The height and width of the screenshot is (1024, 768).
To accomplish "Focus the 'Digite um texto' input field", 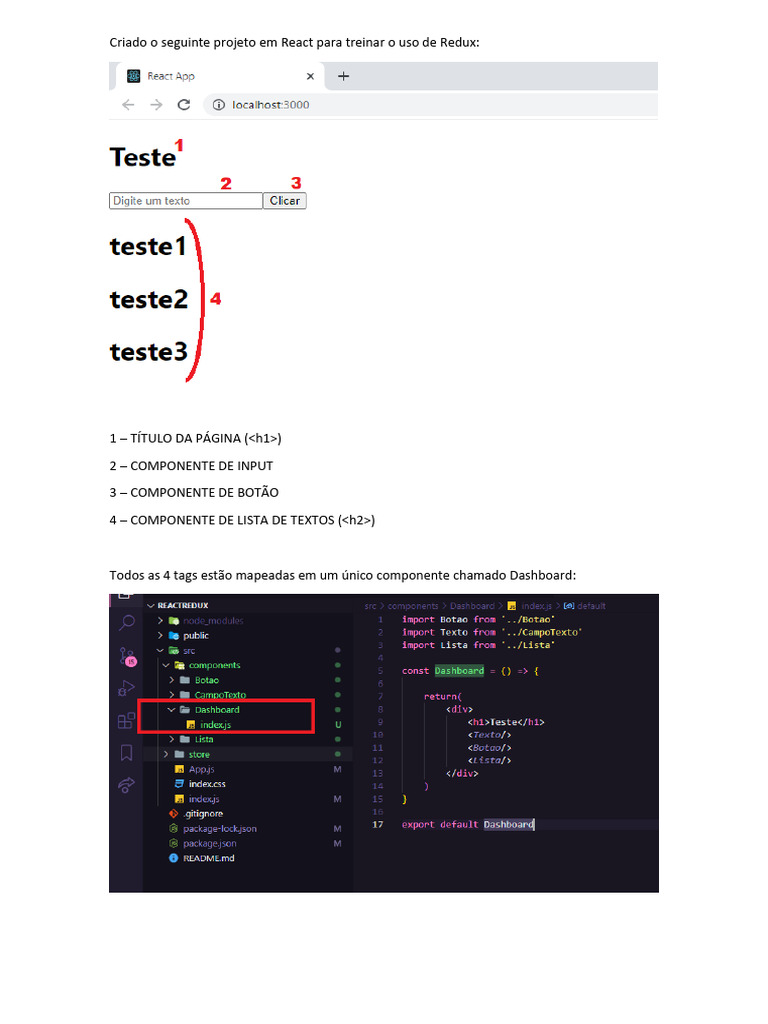I will tap(185, 200).
